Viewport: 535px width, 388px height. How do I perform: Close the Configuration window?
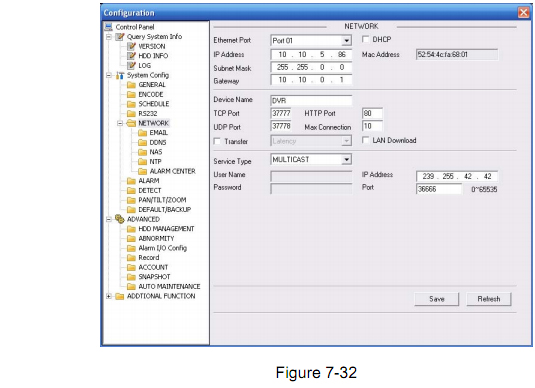click(x=523, y=13)
